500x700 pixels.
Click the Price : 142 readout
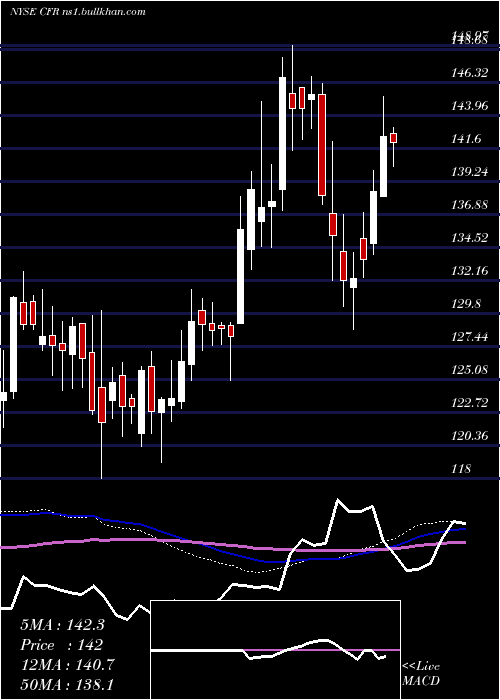click(x=62, y=645)
